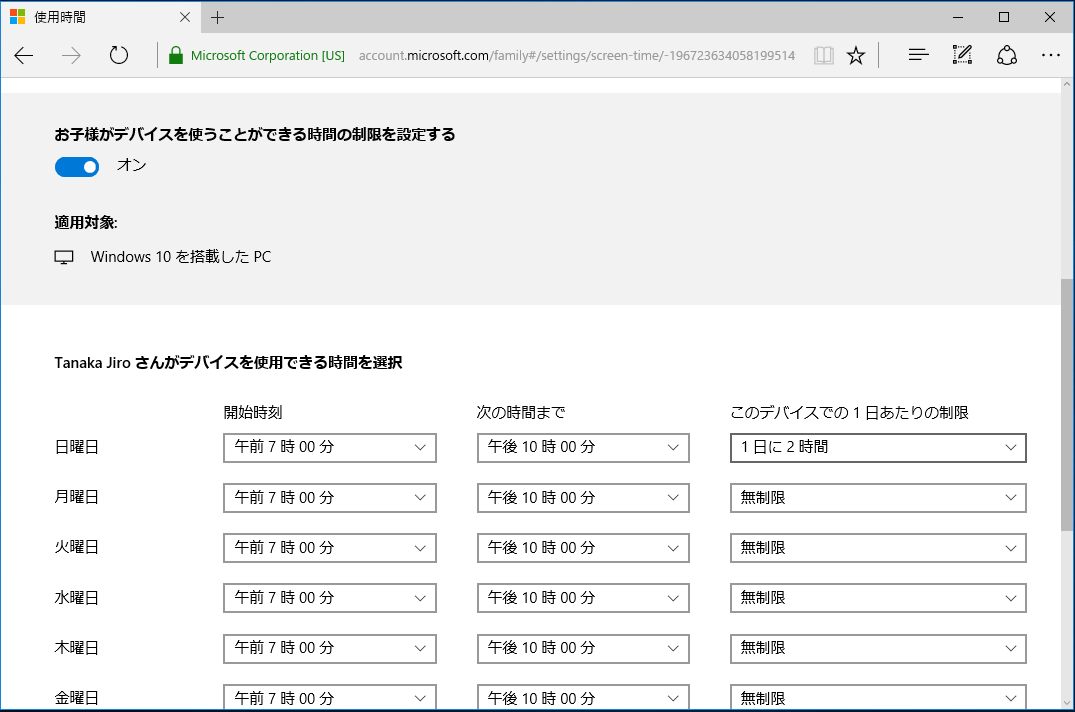Add this page to favorites with the star
The height and width of the screenshot is (712, 1075).
(856, 55)
